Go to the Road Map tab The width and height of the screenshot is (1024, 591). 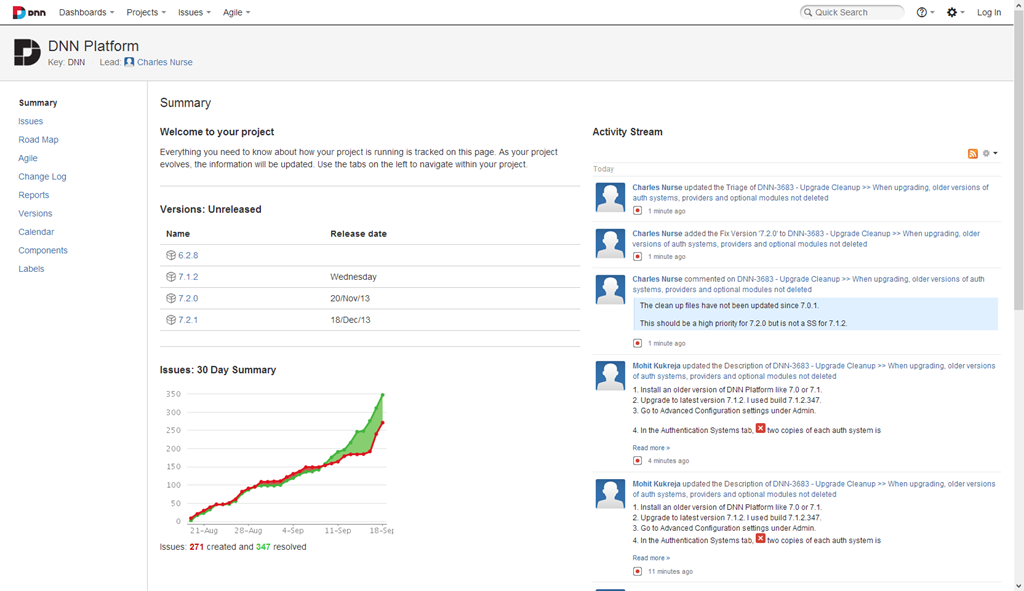(x=39, y=140)
